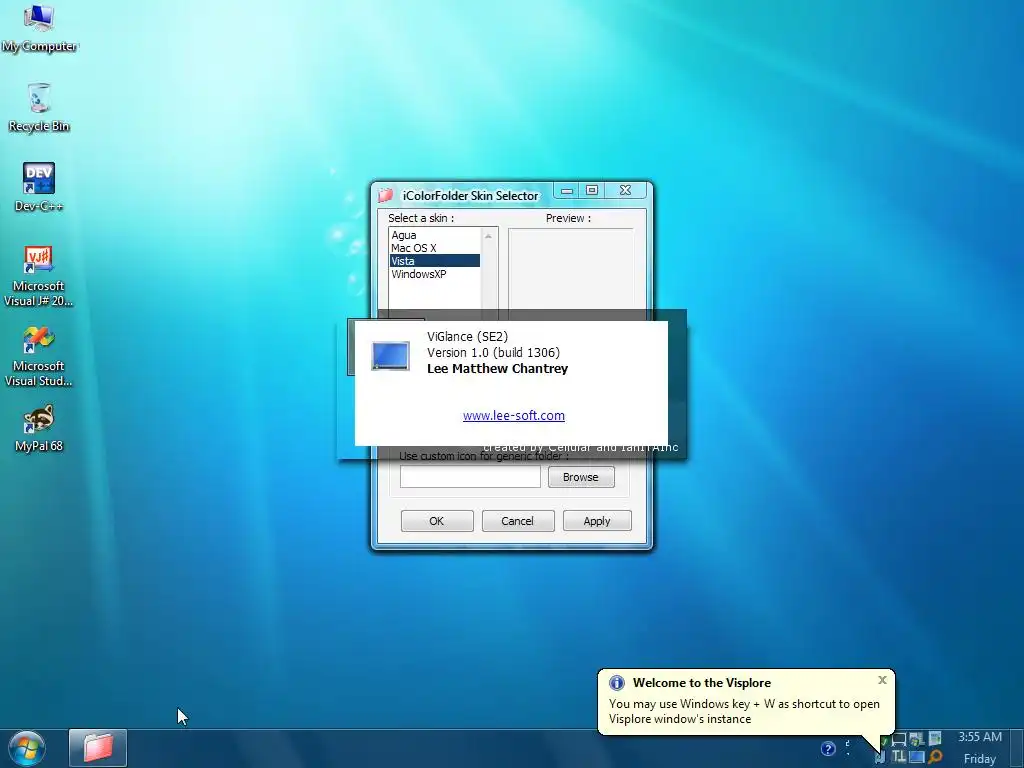Click the Lee Matthew Chantrey author name

pos(498,368)
